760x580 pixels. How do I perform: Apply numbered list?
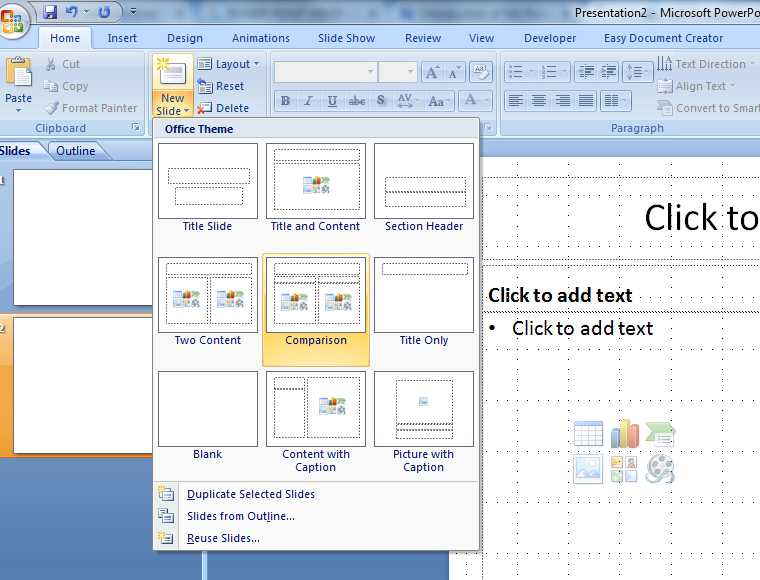[x=553, y=73]
